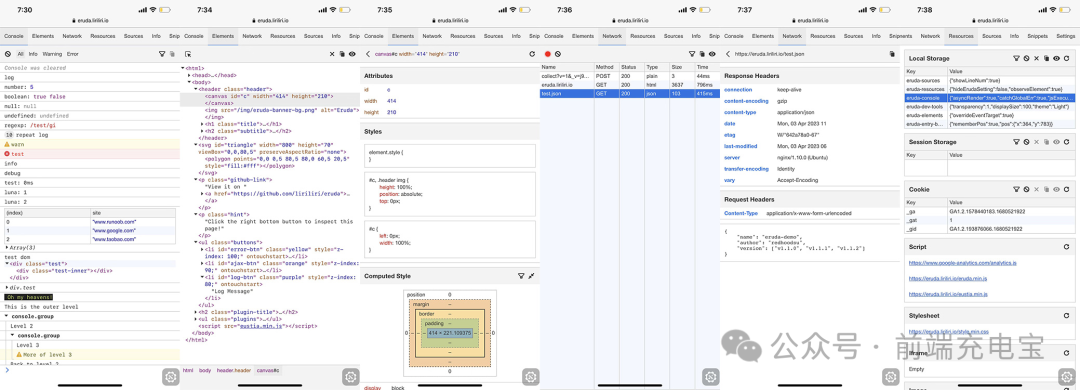Open Console tab on 7:37 screen
Viewport: 1080px width, 390px height.
coord(734,36)
